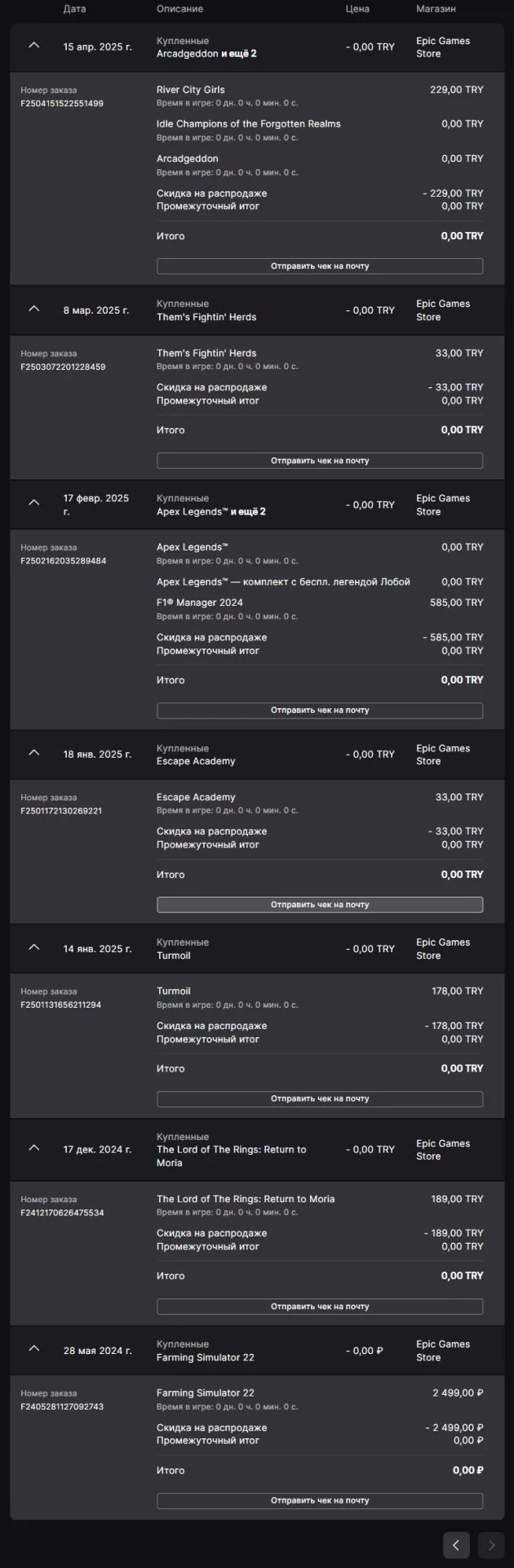Send receipt for Them's Fightin' Herds order
This screenshot has height=1568, width=514.
(320, 461)
